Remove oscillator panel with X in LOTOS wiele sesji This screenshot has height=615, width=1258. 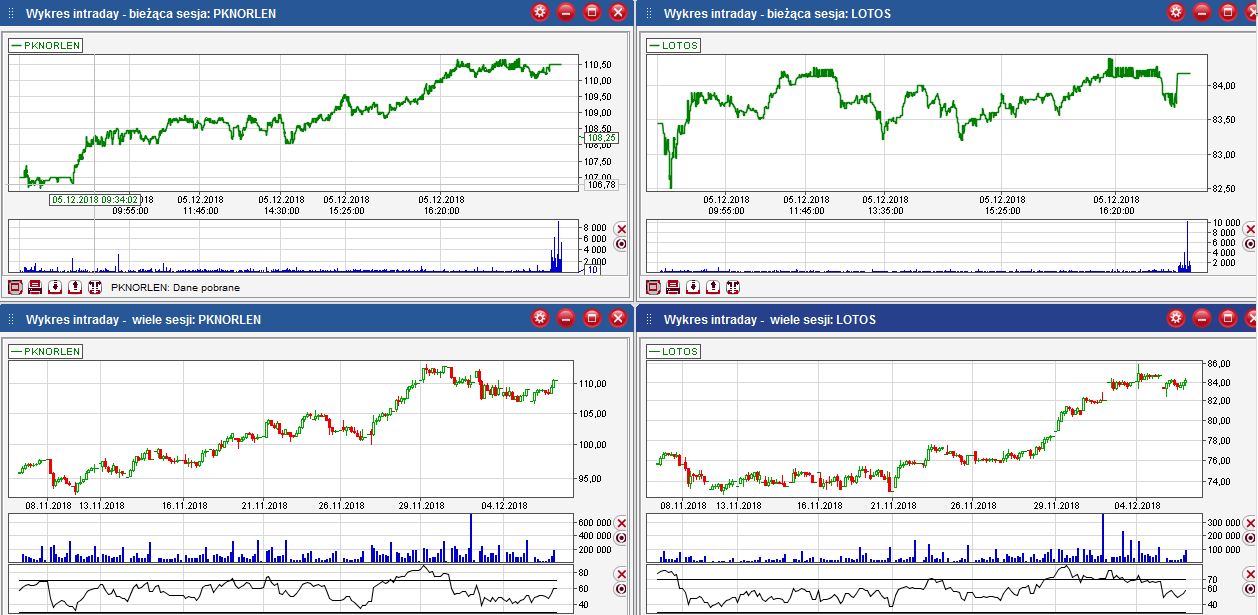point(1250,574)
